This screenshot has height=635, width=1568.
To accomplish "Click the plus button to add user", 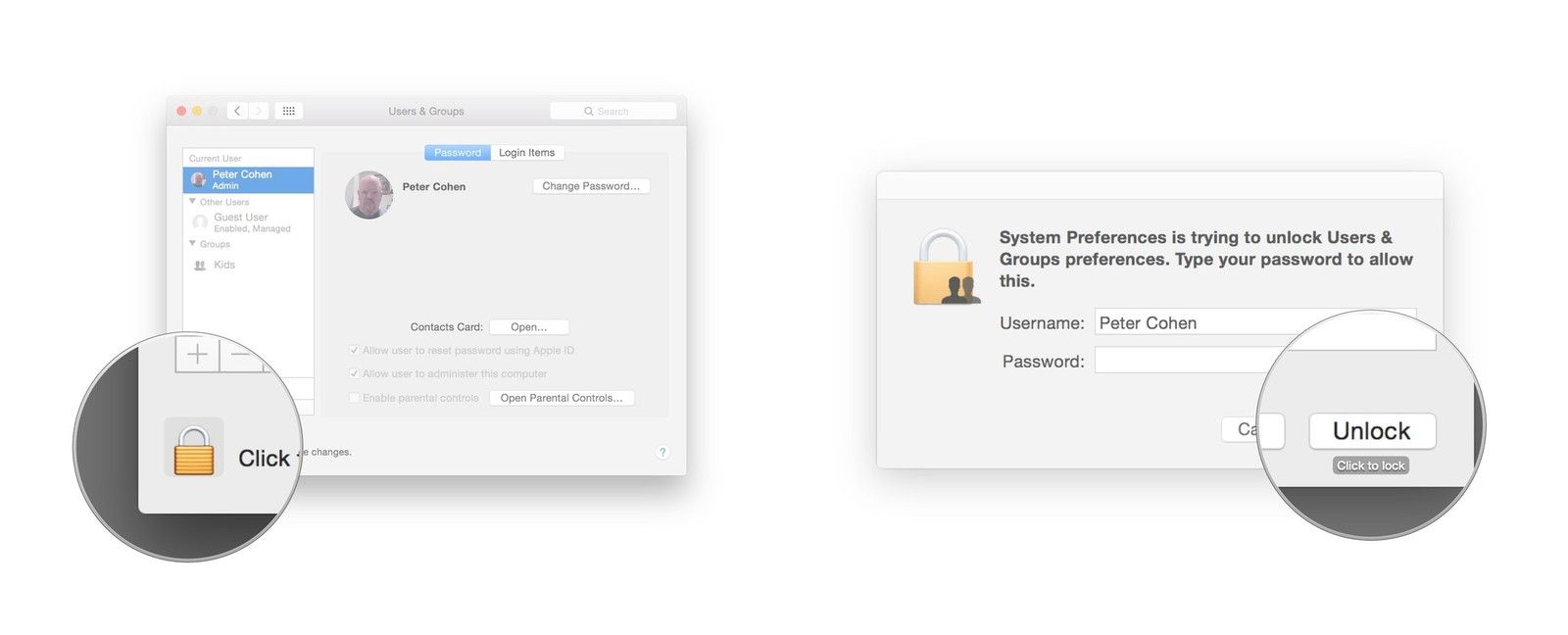I will tap(197, 354).
